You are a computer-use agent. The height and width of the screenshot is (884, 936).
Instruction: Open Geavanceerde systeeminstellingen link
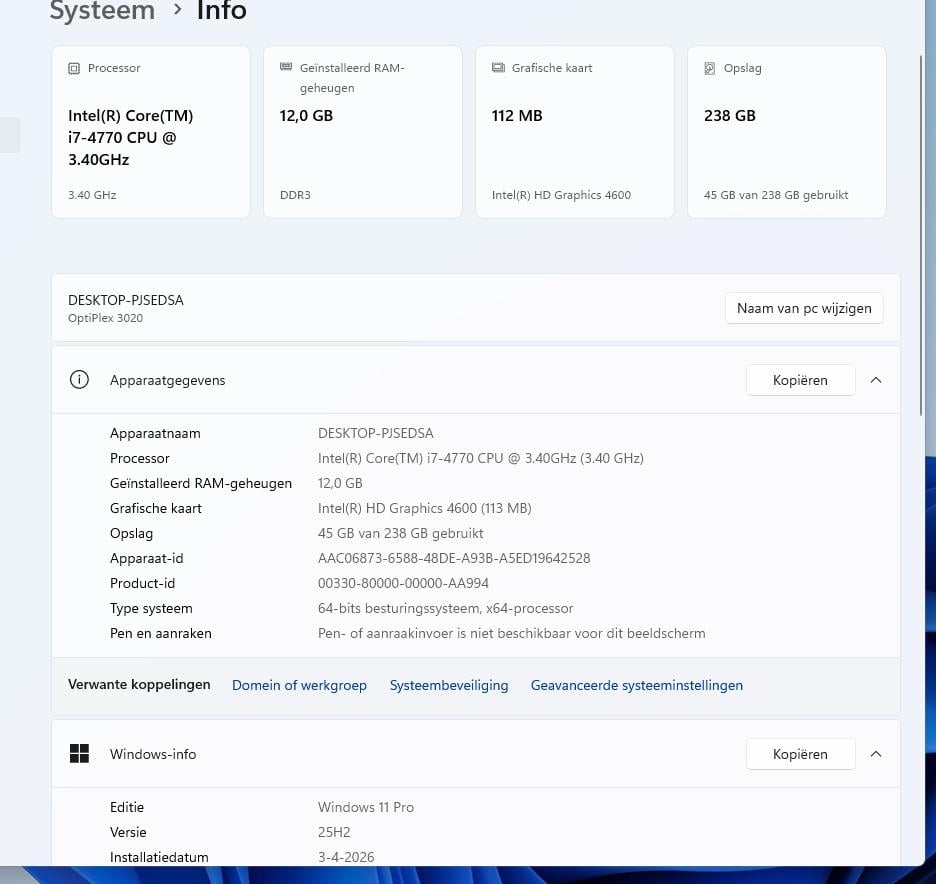(x=636, y=685)
